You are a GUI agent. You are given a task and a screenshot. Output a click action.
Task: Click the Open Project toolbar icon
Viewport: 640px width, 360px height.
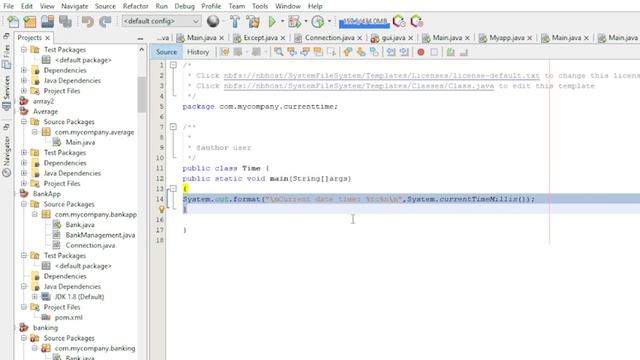point(47,21)
